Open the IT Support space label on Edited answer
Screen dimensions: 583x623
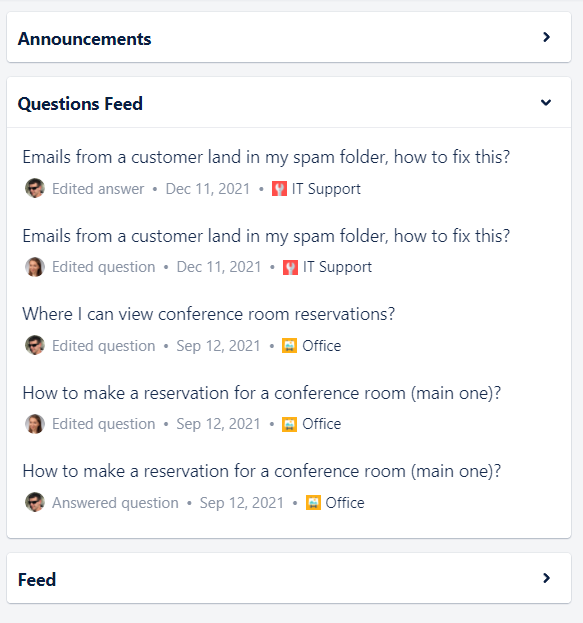326,189
